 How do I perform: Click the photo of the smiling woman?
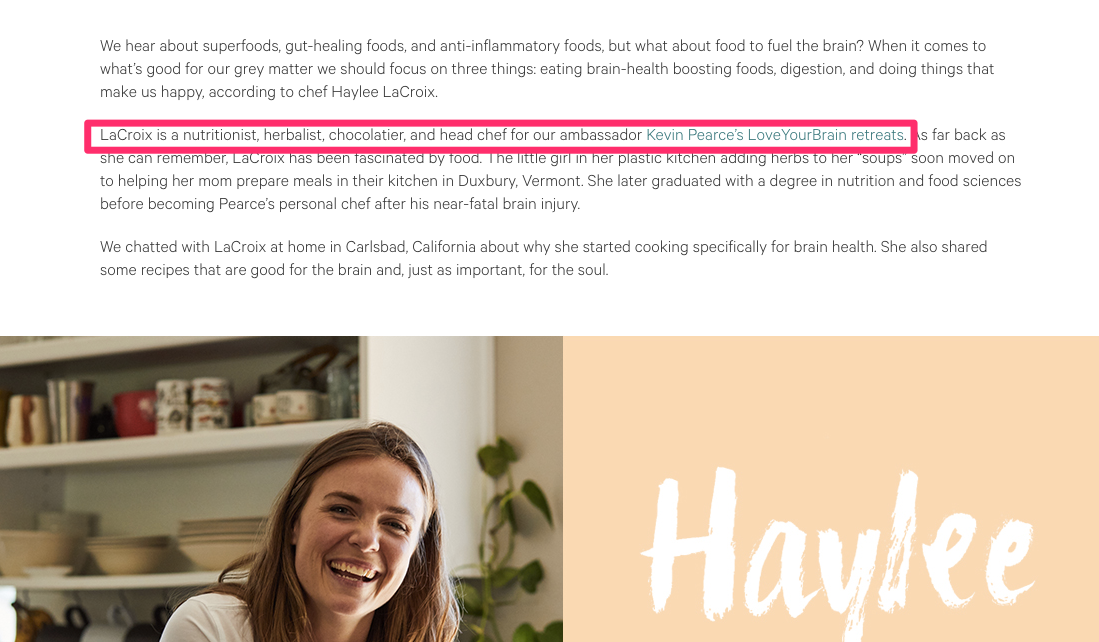(281, 489)
